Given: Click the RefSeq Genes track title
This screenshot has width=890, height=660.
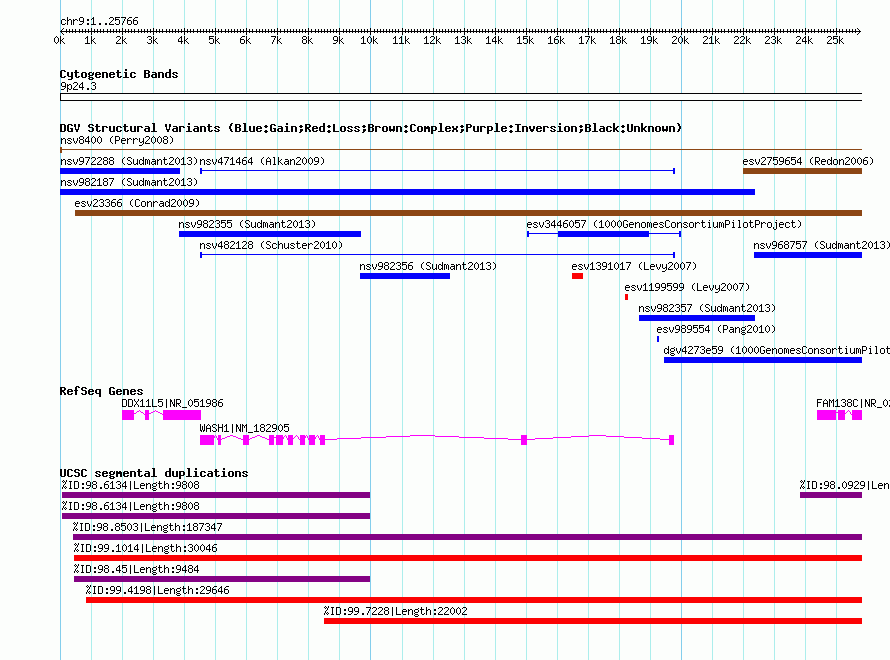Looking at the screenshot, I should coord(101,391).
